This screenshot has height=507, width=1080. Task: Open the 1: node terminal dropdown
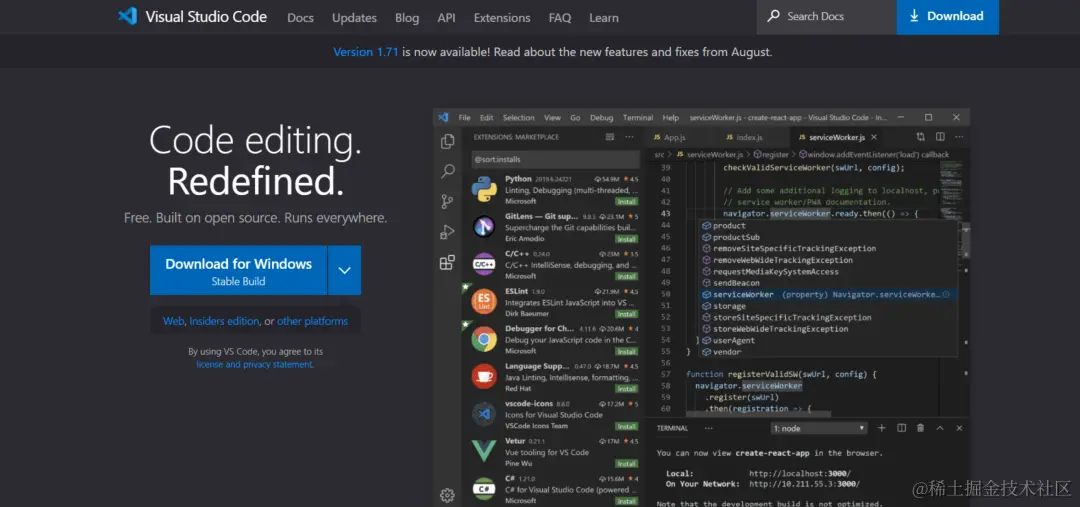819,428
